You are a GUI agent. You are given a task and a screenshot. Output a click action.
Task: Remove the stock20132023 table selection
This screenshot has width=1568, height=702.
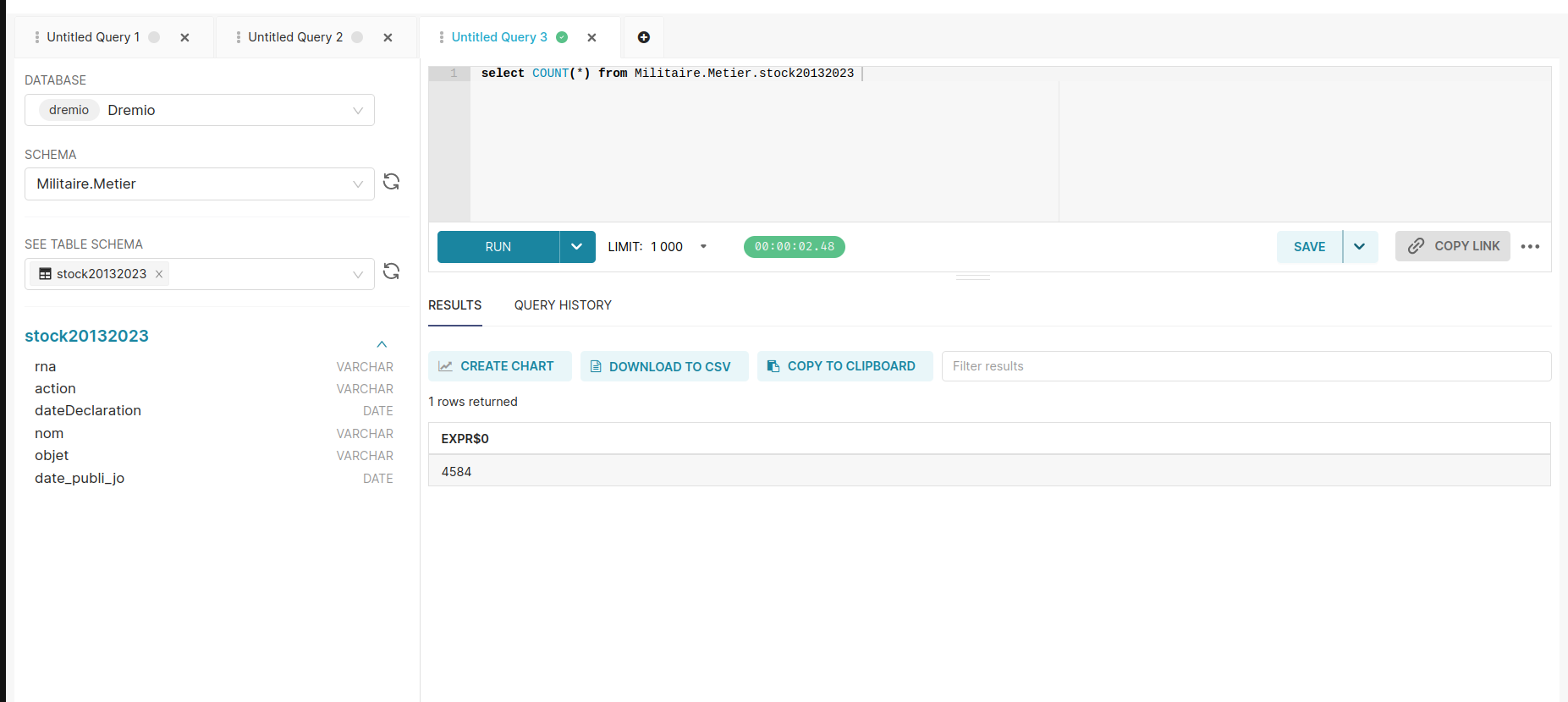159,274
